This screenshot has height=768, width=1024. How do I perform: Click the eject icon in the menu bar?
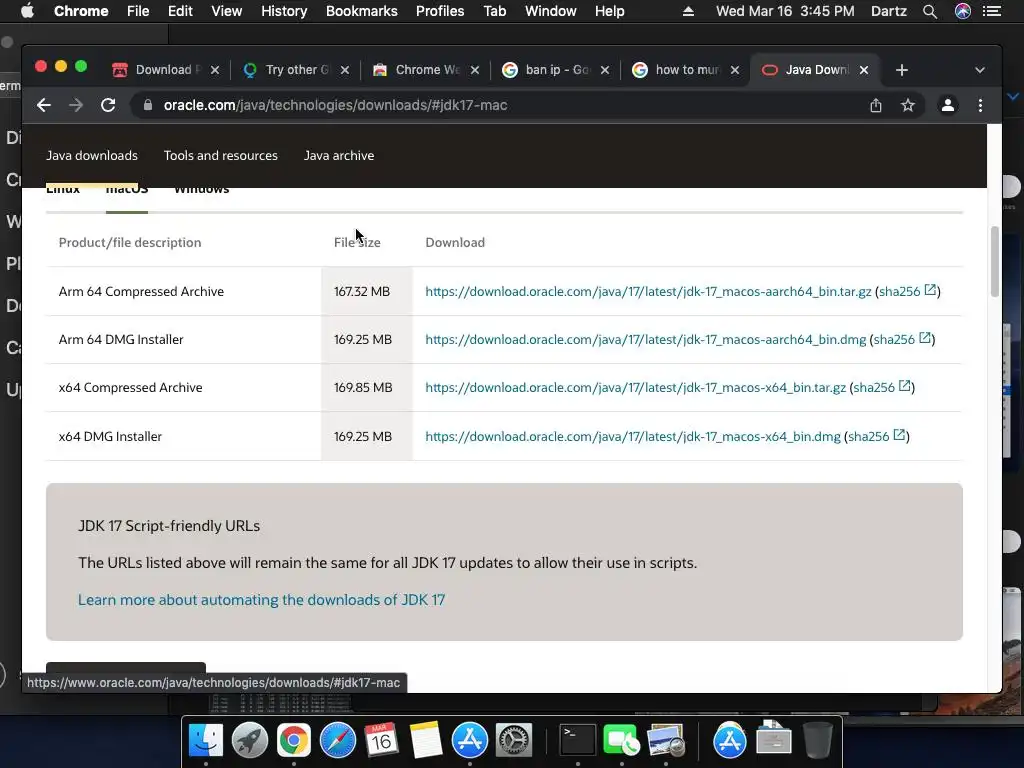coord(688,11)
